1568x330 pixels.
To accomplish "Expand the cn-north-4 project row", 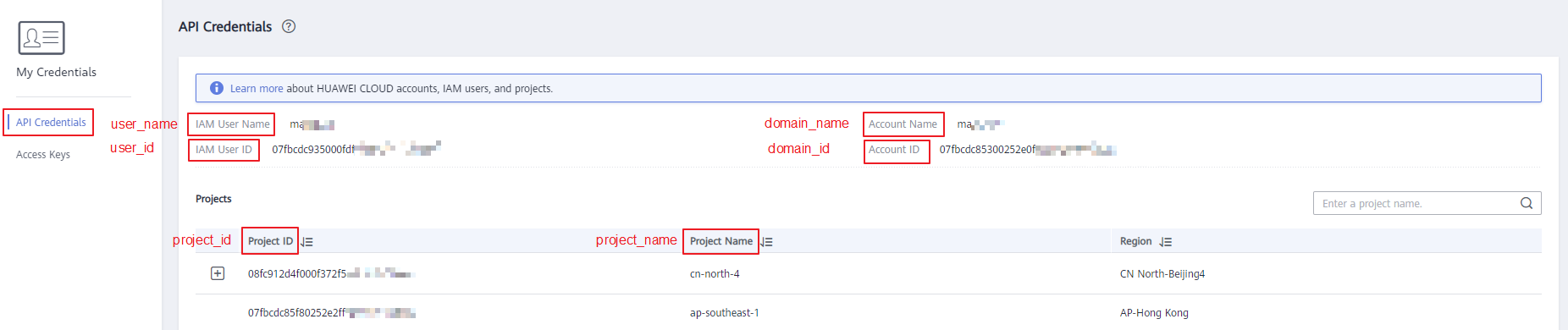I will (218, 273).
